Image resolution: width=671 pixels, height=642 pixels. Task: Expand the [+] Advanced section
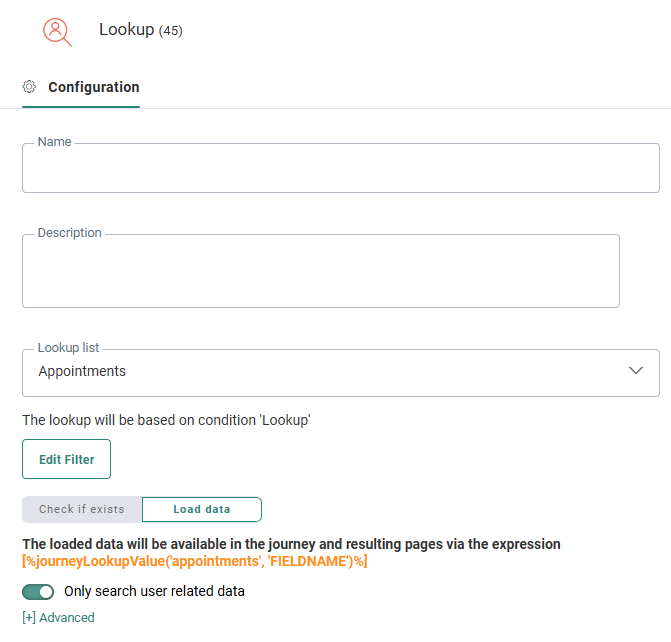click(58, 618)
